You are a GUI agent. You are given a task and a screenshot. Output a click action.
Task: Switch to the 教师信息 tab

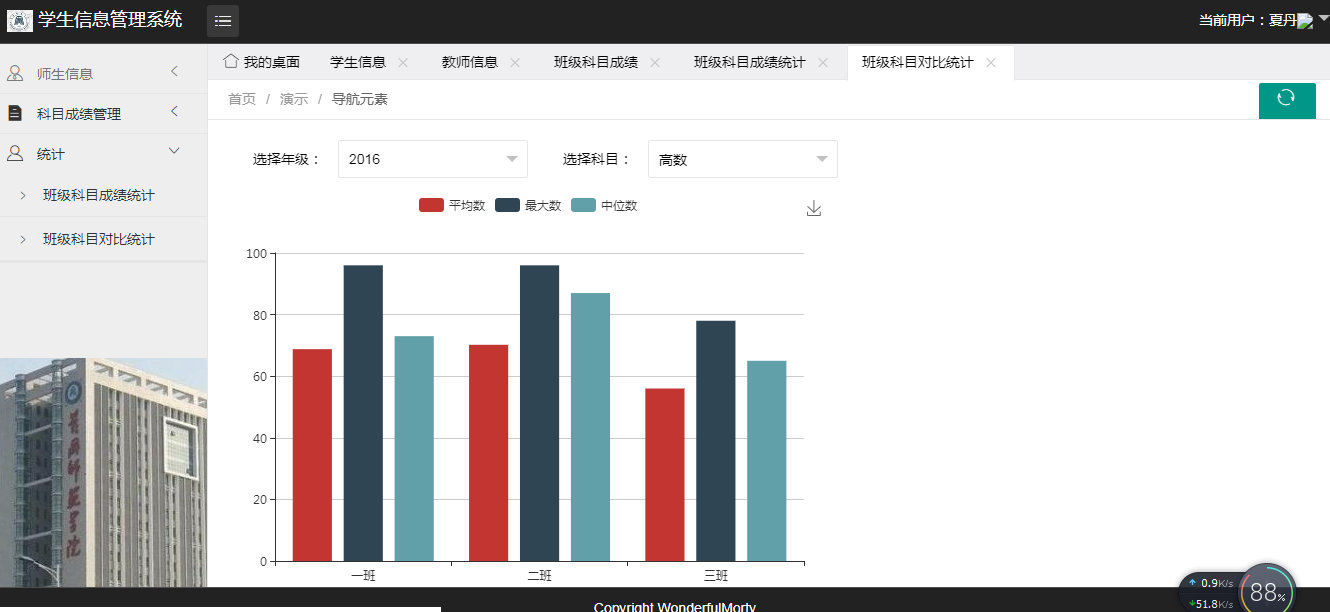tap(470, 62)
